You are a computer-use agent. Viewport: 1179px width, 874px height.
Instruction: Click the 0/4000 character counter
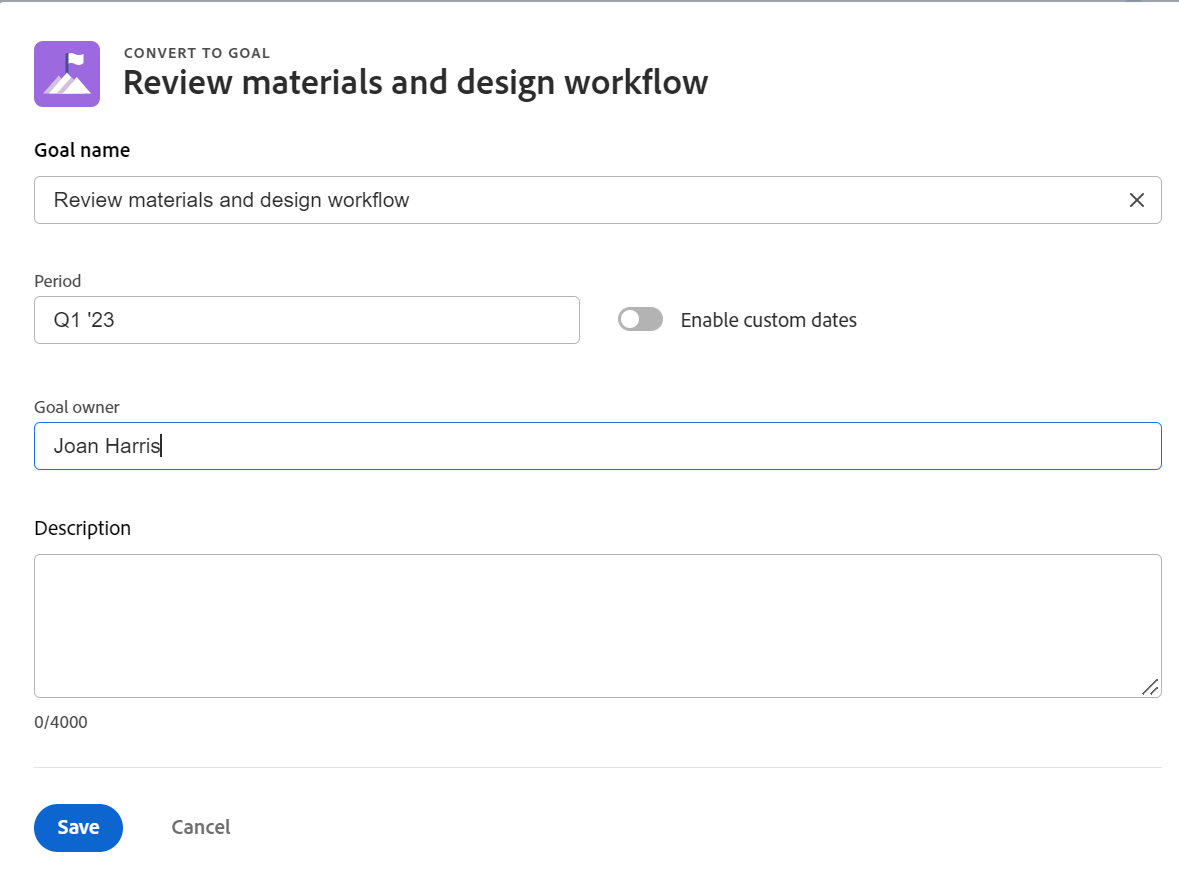point(61,721)
